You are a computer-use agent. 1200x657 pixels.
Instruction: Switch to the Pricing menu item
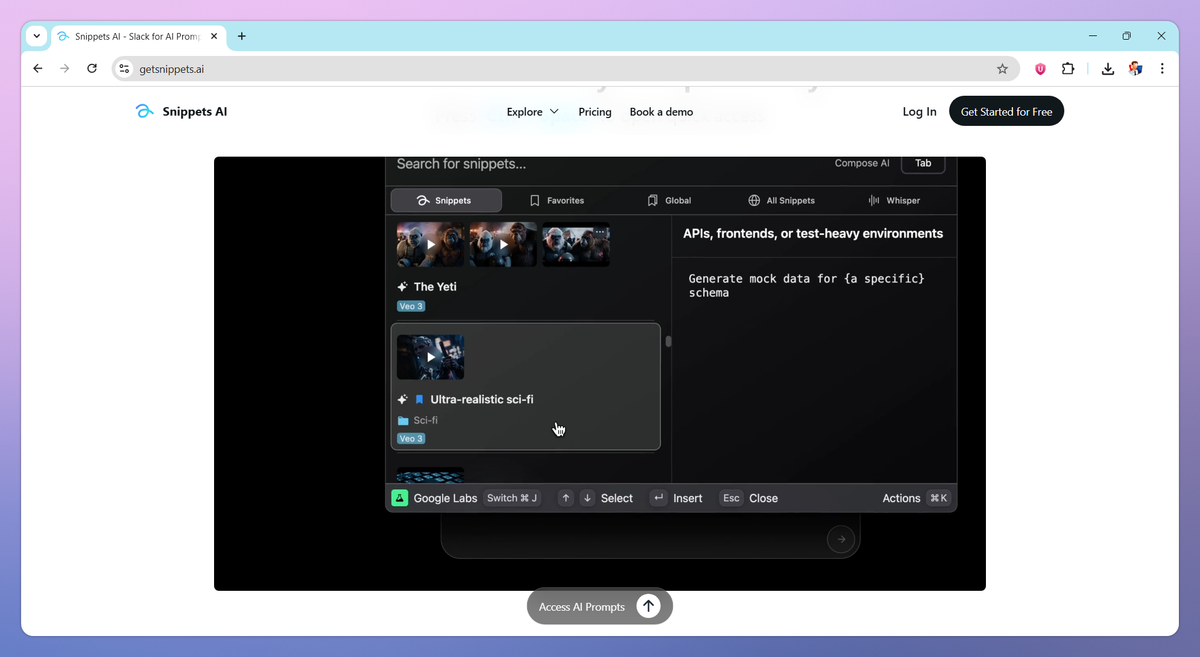pyautogui.click(x=595, y=112)
